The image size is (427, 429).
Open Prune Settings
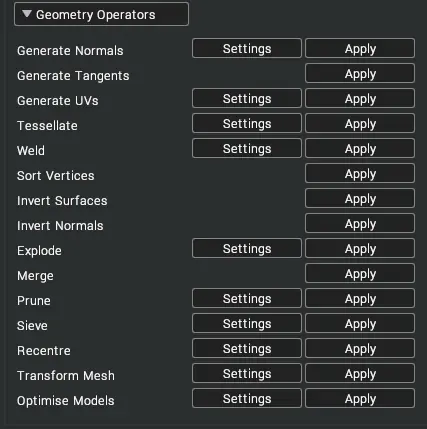tap(247, 298)
